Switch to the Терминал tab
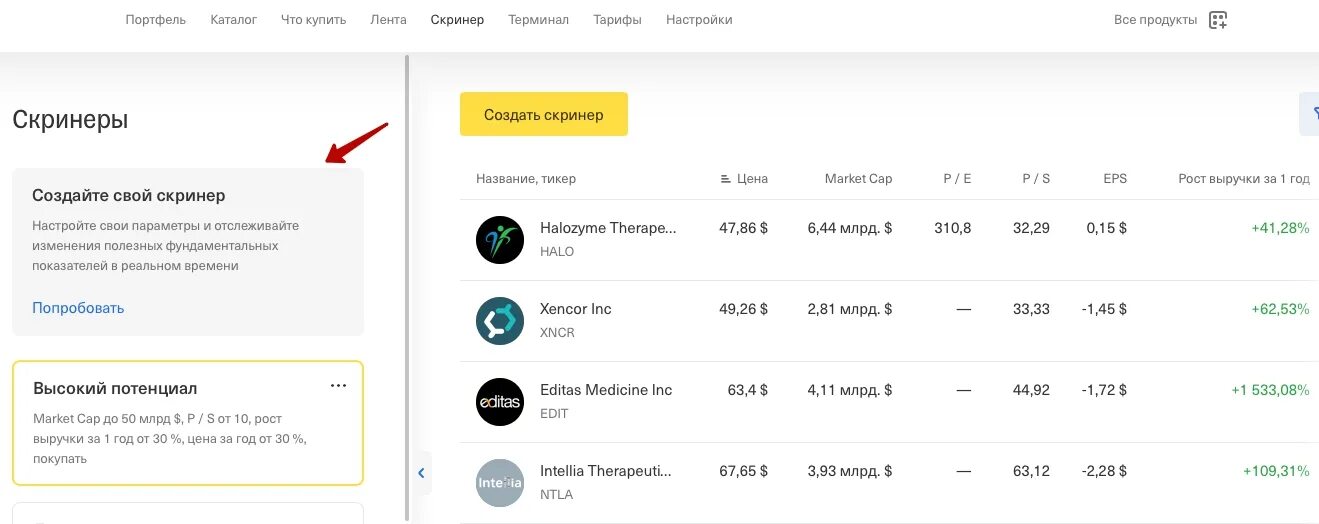Viewport: 1319px width, 524px height. tap(538, 20)
